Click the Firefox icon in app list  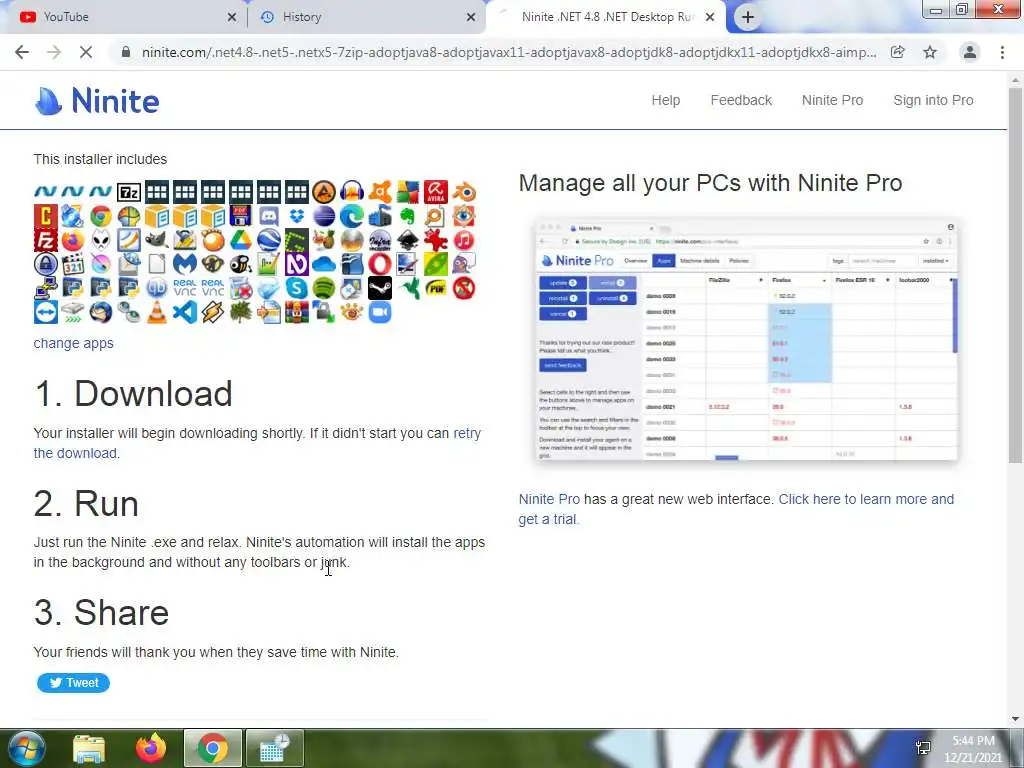tap(73, 240)
